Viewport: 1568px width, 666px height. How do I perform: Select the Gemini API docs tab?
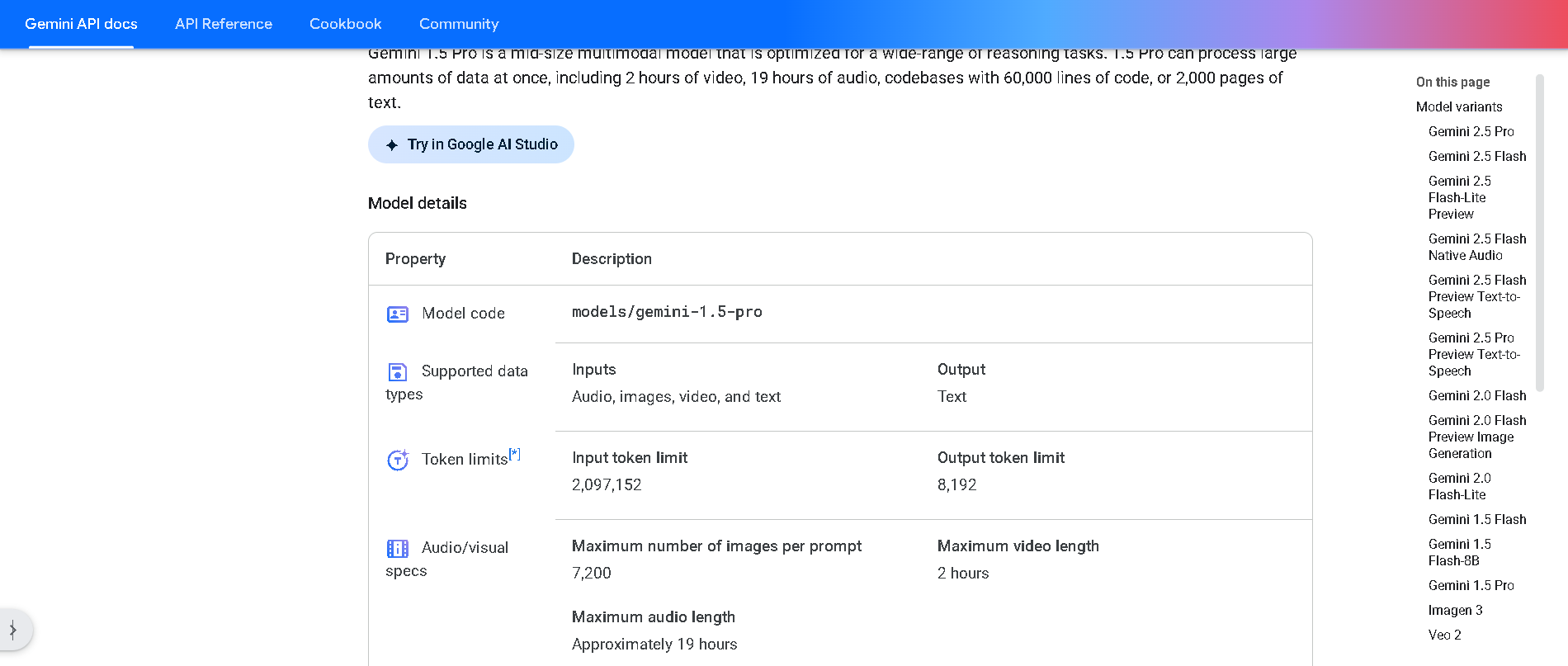(x=81, y=24)
